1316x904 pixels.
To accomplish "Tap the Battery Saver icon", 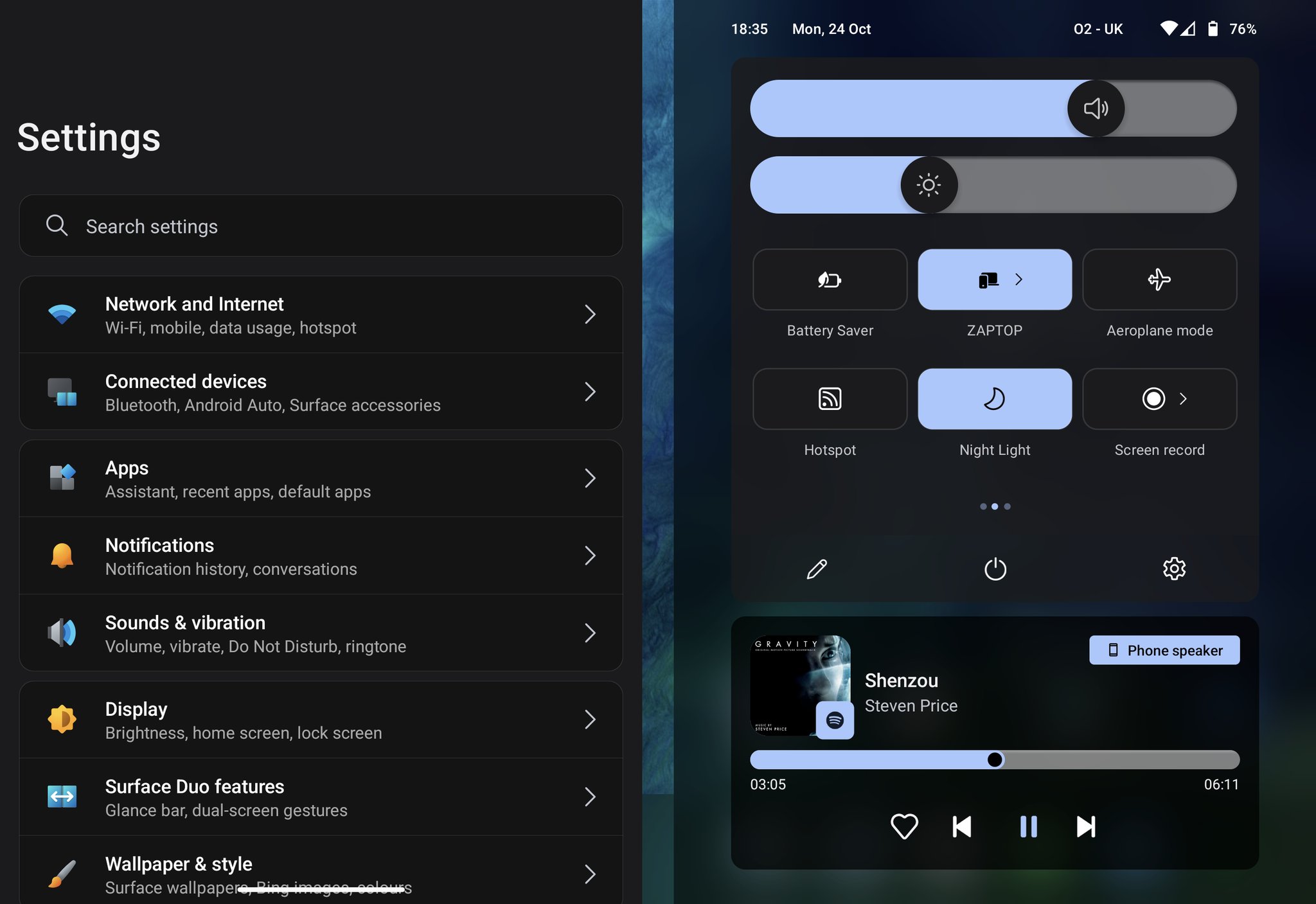I will click(x=830, y=279).
